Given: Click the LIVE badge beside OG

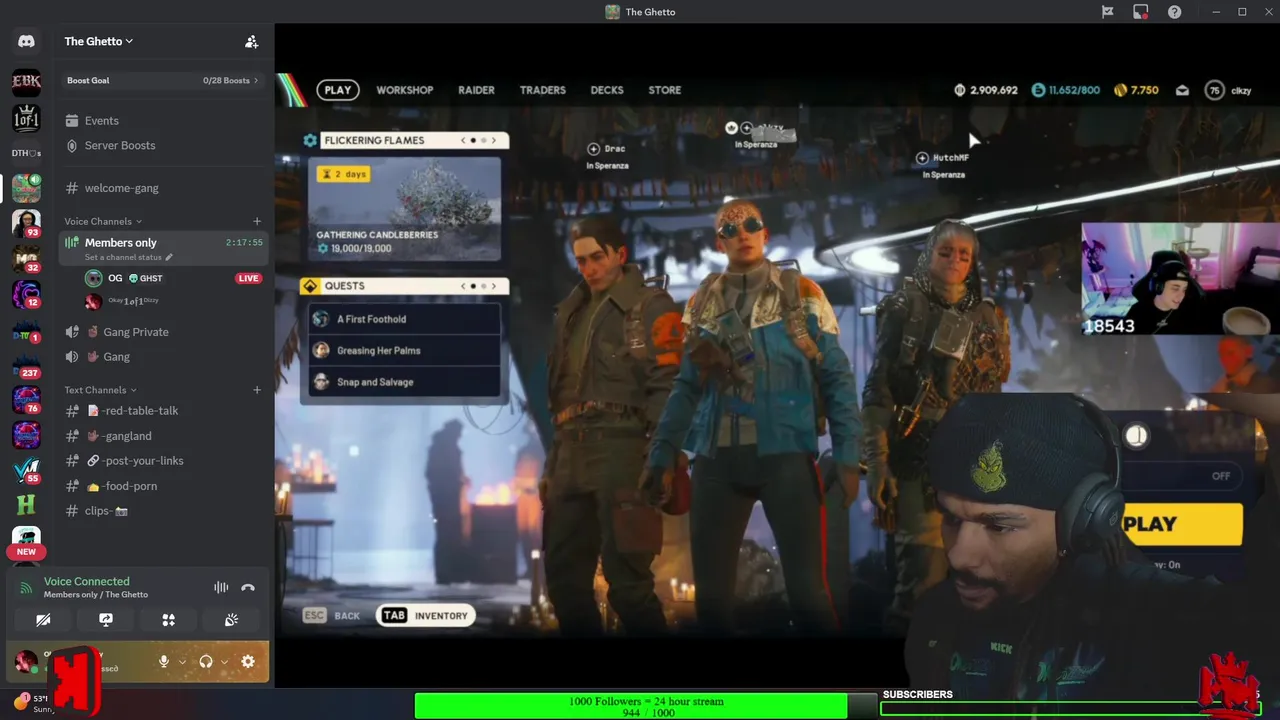Looking at the screenshot, I should 248,278.
